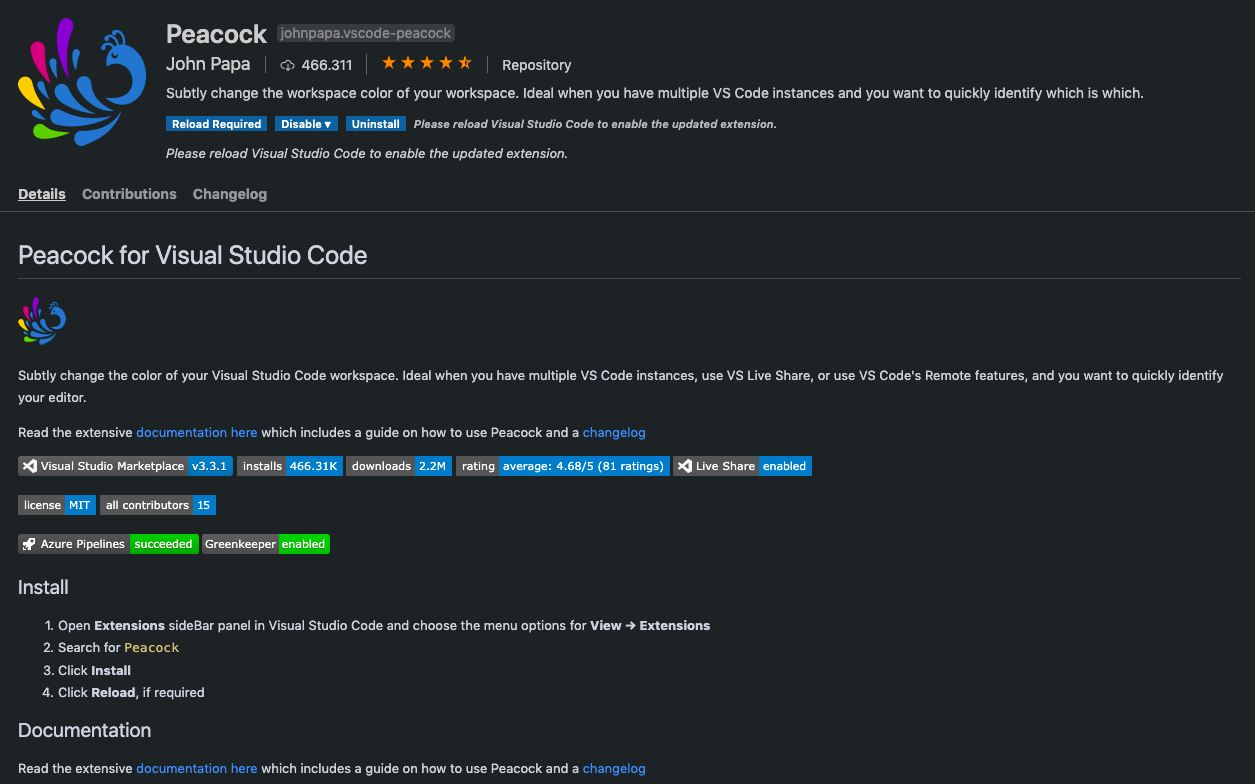
Task: Click the Install heading
Action: [43, 587]
